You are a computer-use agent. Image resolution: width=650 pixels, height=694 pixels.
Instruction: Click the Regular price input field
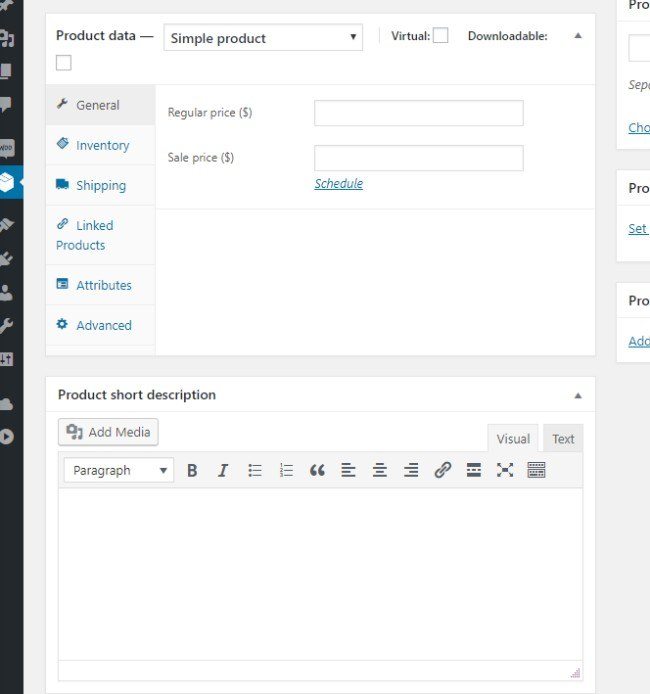(418, 113)
